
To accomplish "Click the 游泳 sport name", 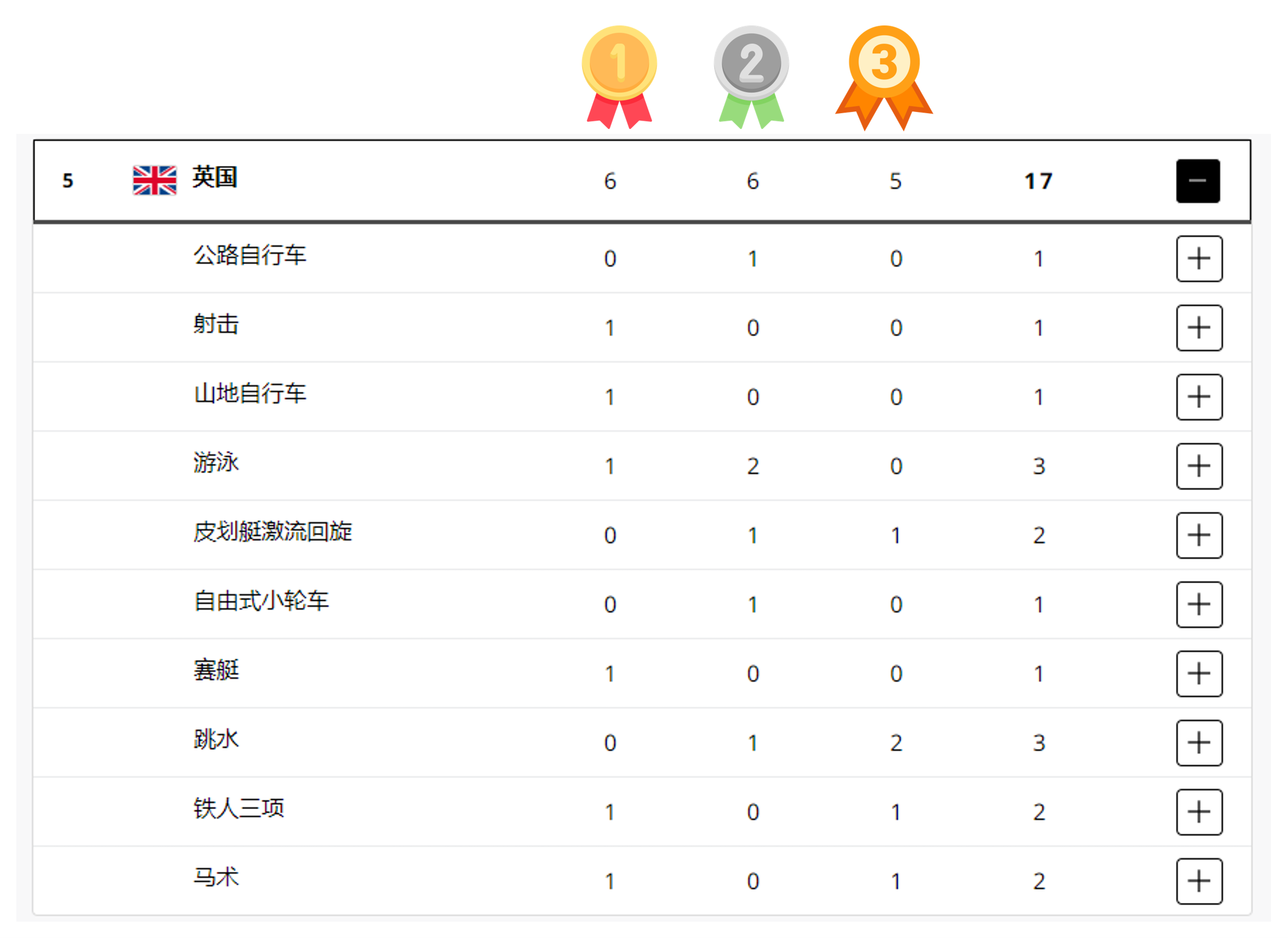I will click(x=216, y=463).
